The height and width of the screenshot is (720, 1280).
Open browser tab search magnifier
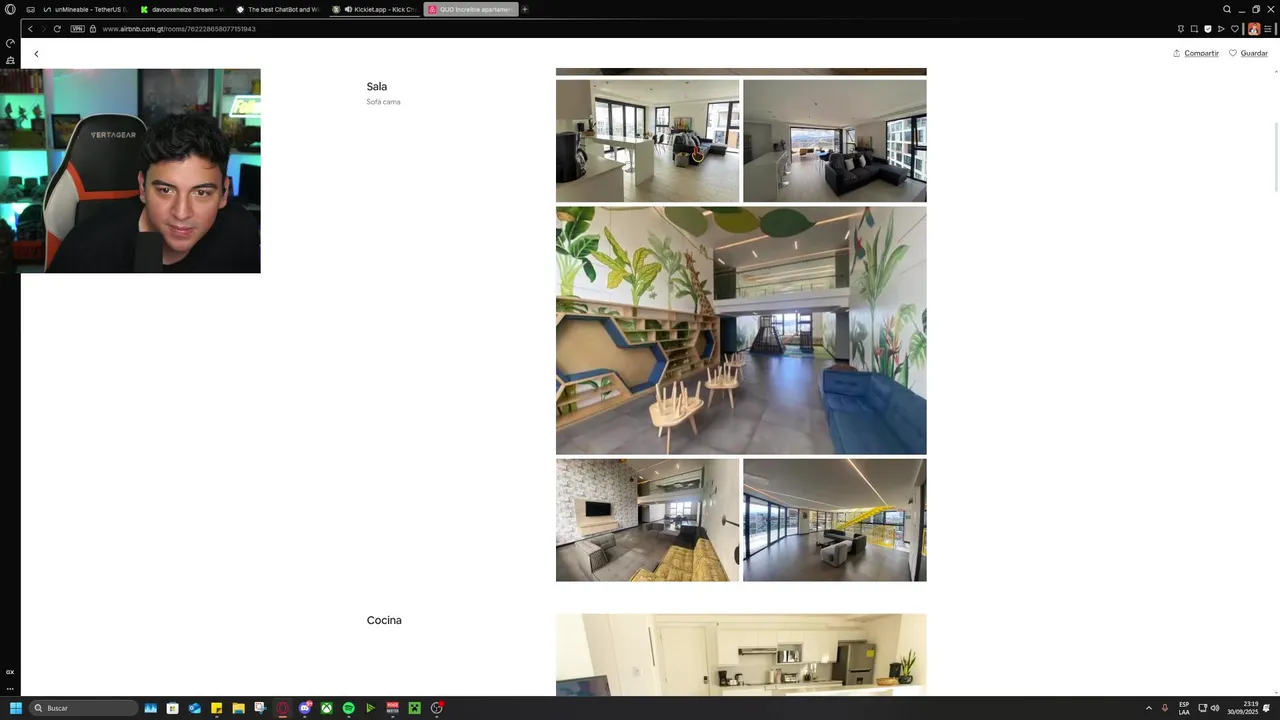[1227, 9]
